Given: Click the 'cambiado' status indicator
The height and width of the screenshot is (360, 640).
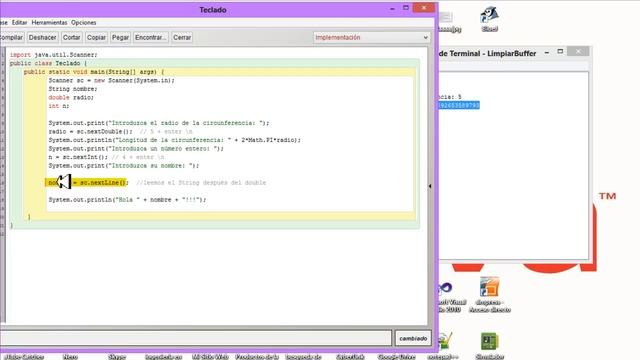Looking at the screenshot, I should point(413,338).
